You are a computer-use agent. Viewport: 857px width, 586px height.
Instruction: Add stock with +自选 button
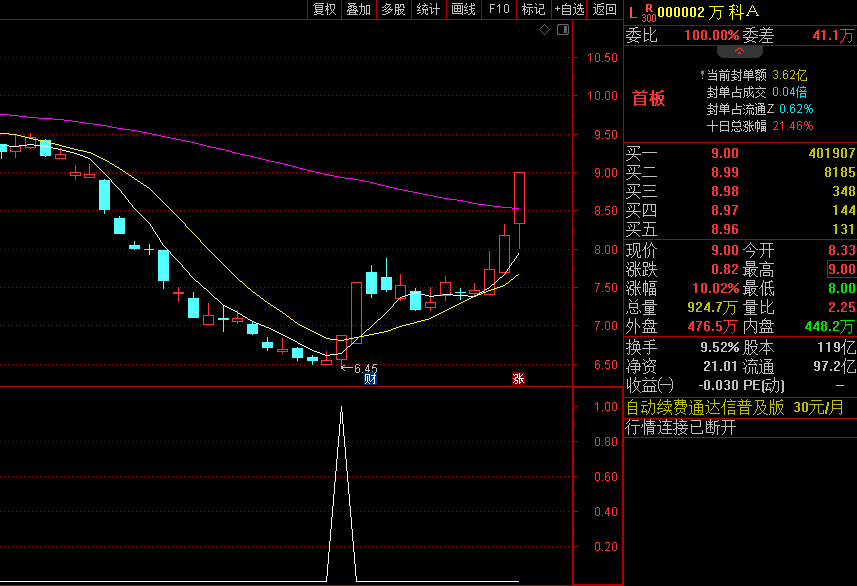pyautogui.click(x=569, y=9)
